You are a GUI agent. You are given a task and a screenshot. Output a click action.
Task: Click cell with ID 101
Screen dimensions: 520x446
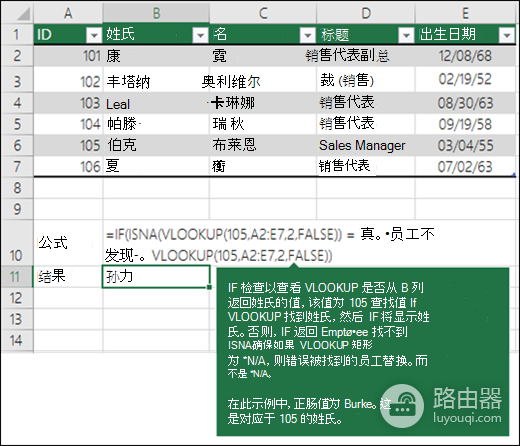click(68, 56)
